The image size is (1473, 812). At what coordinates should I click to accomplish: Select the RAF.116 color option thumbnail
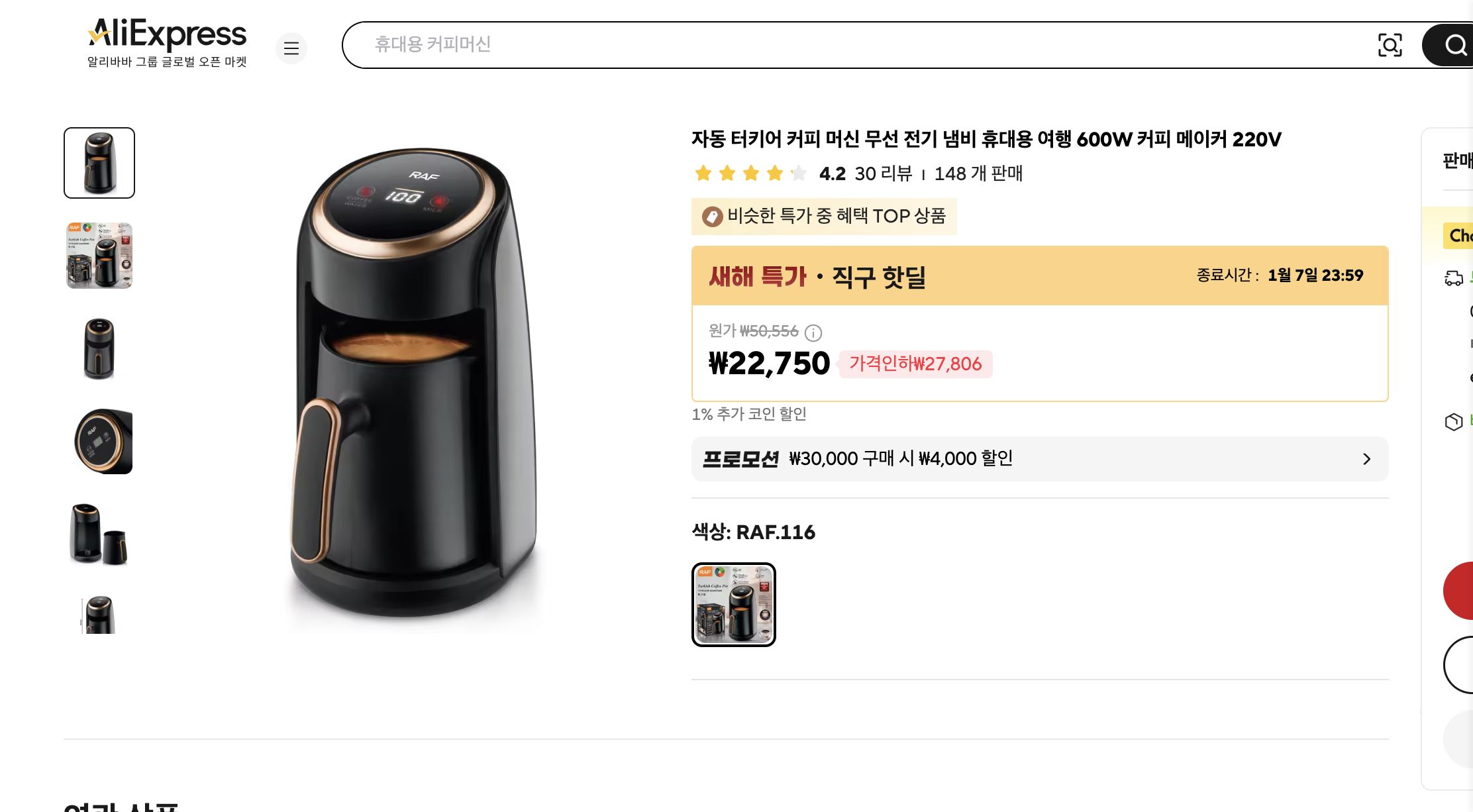(733, 605)
